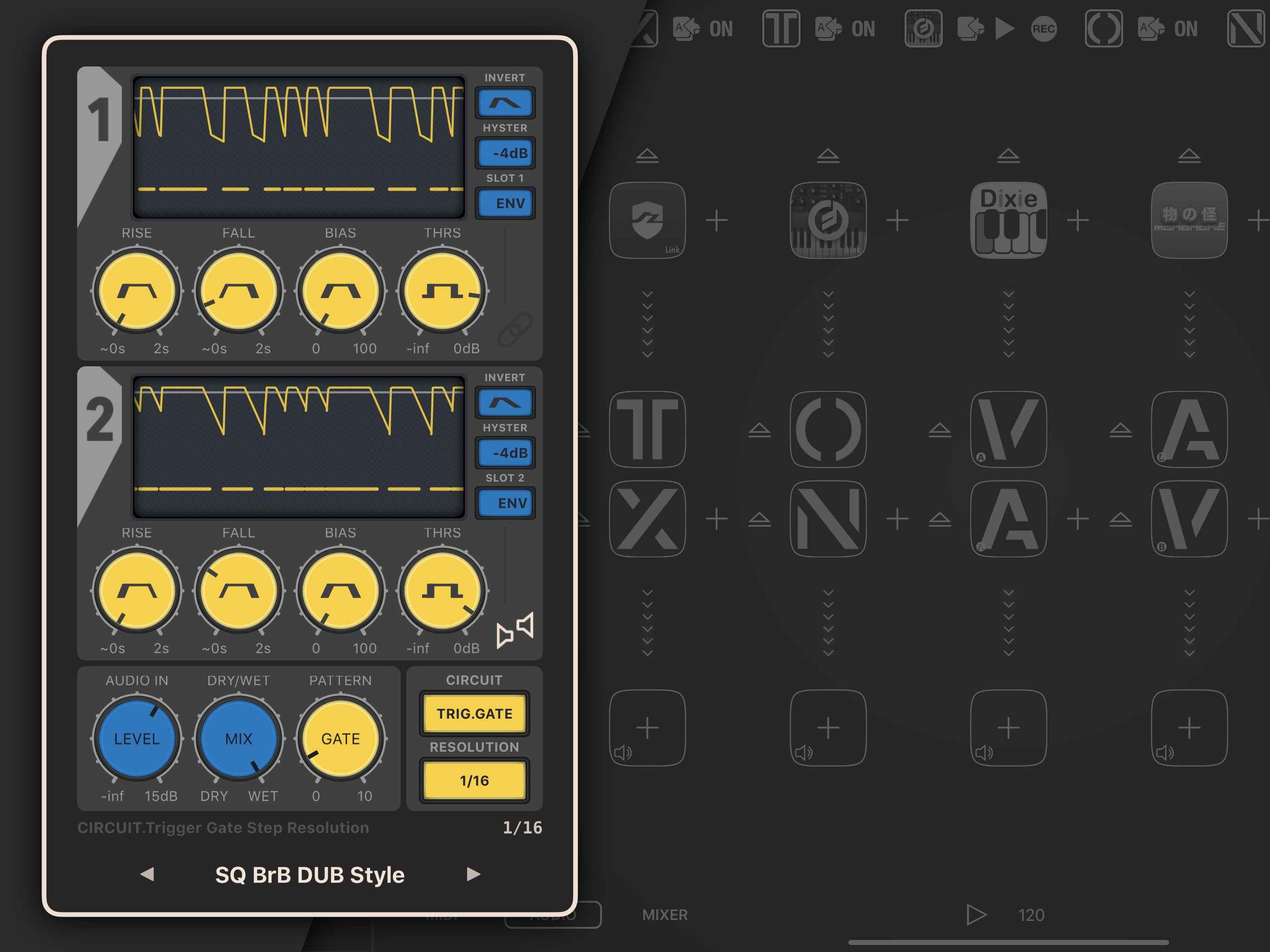Viewport: 1270px width, 952px height.
Task: Toggle INVERT button in section 2
Action: (x=505, y=403)
